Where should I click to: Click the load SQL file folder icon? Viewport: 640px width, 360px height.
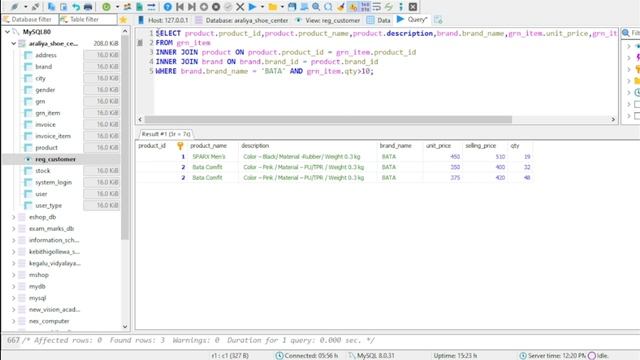[272, 7]
